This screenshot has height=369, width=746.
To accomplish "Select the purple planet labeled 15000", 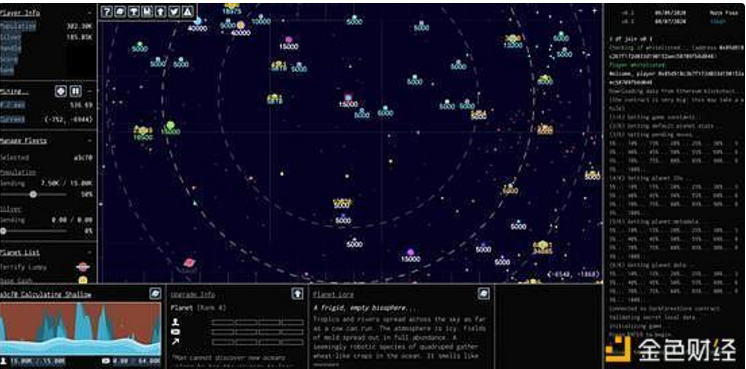I will [410, 252].
